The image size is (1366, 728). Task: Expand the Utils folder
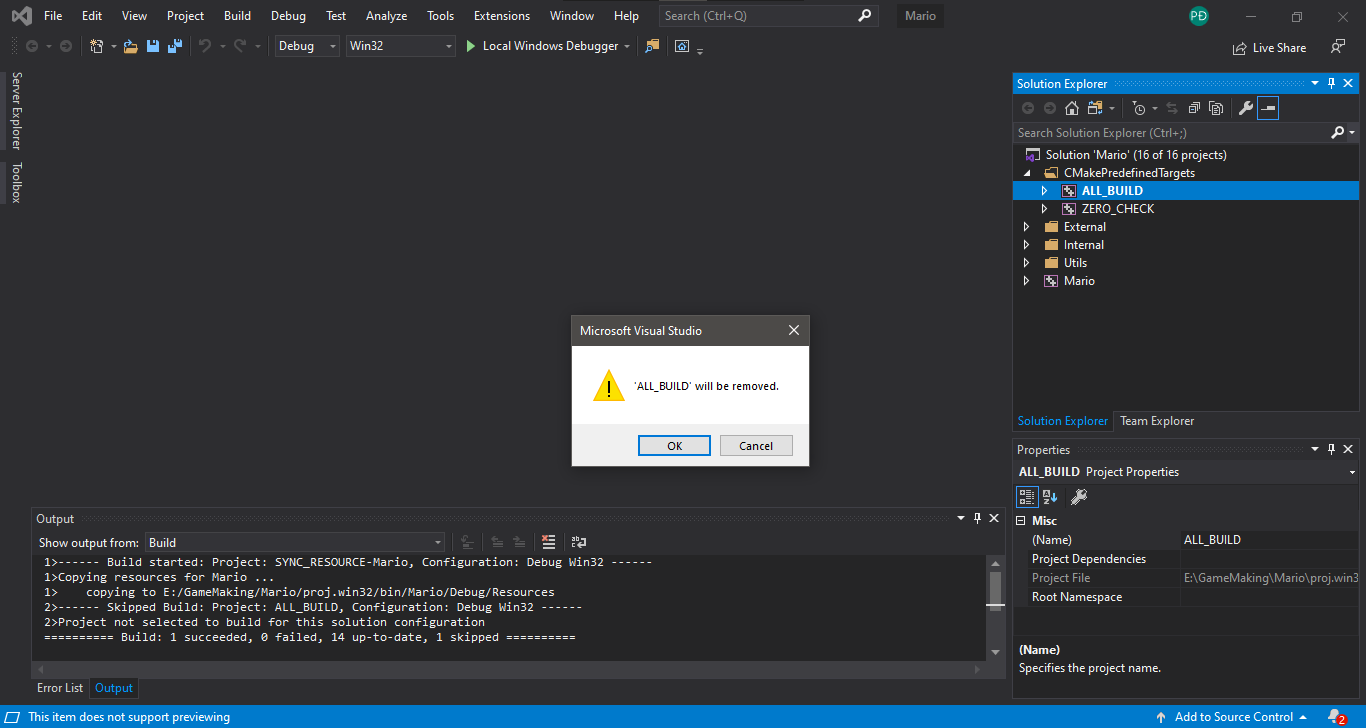pyautogui.click(x=1027, y=263)
